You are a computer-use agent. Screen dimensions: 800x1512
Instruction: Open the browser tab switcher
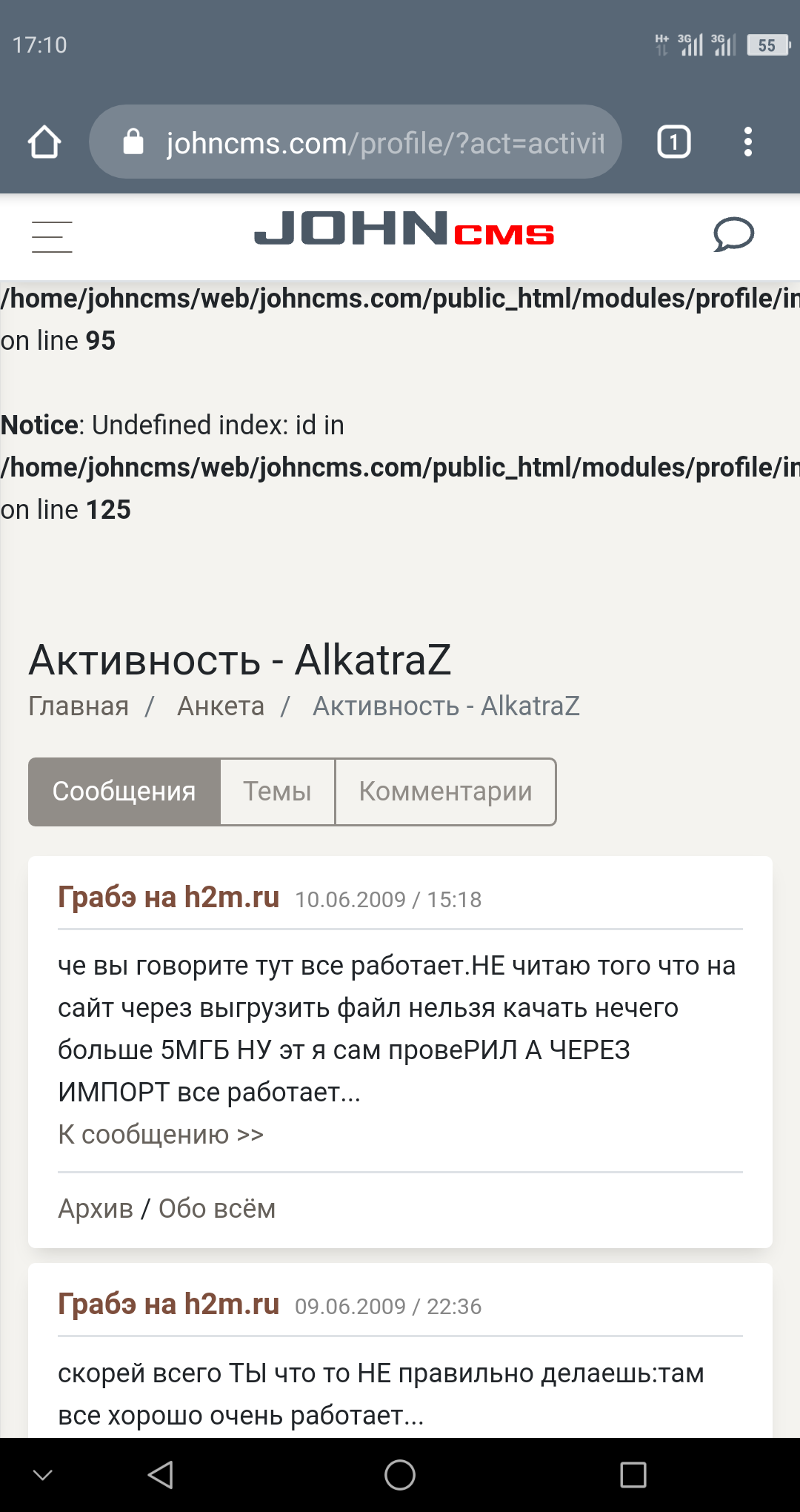click(673, 142)
